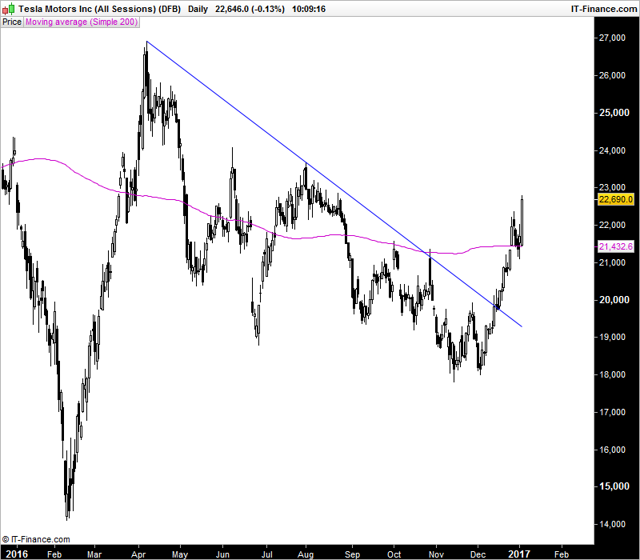The width and height of the screenshot is (640, 560).
Task: Click the Oct month label on time axis
Action: point(394,554)
